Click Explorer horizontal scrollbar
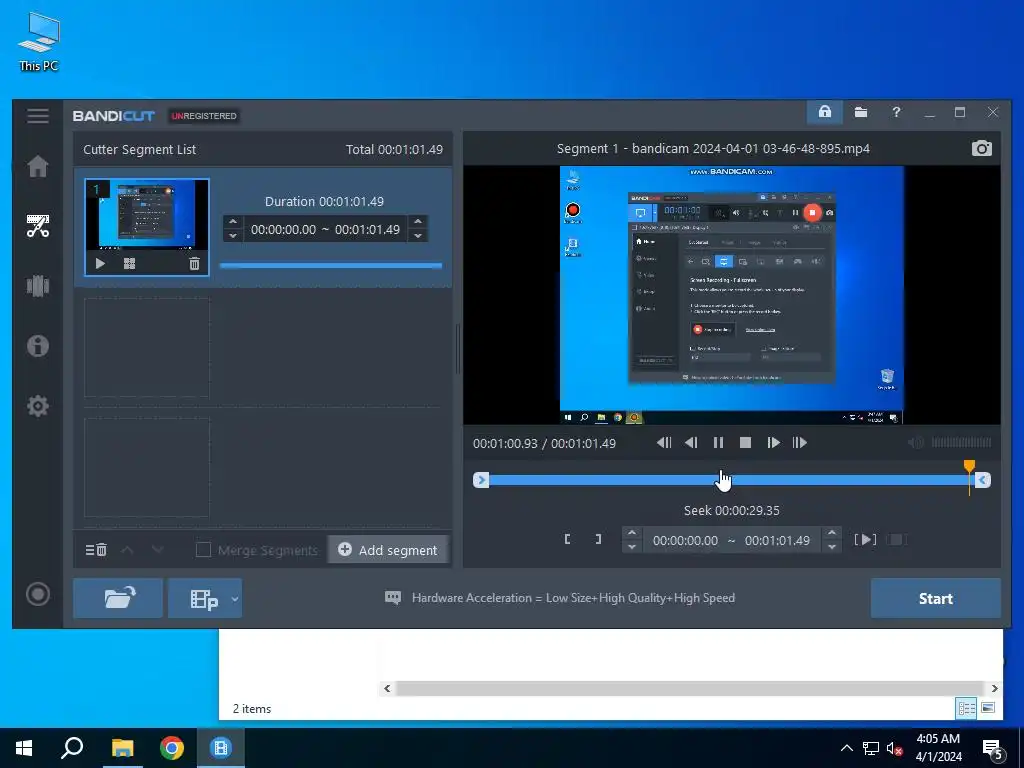Image resolution: width=1024 pixels, height=768 pixels. click(690, 688)
